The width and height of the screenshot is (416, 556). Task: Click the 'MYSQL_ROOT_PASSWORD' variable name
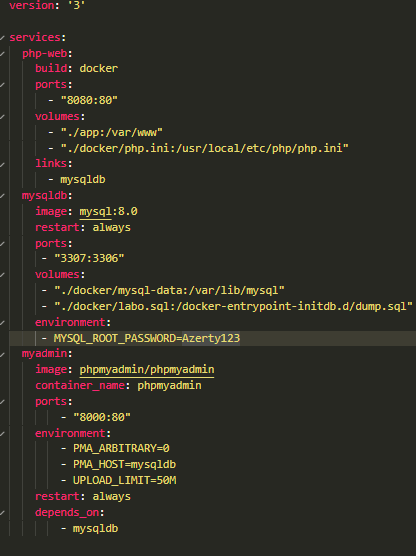(115, 338)
